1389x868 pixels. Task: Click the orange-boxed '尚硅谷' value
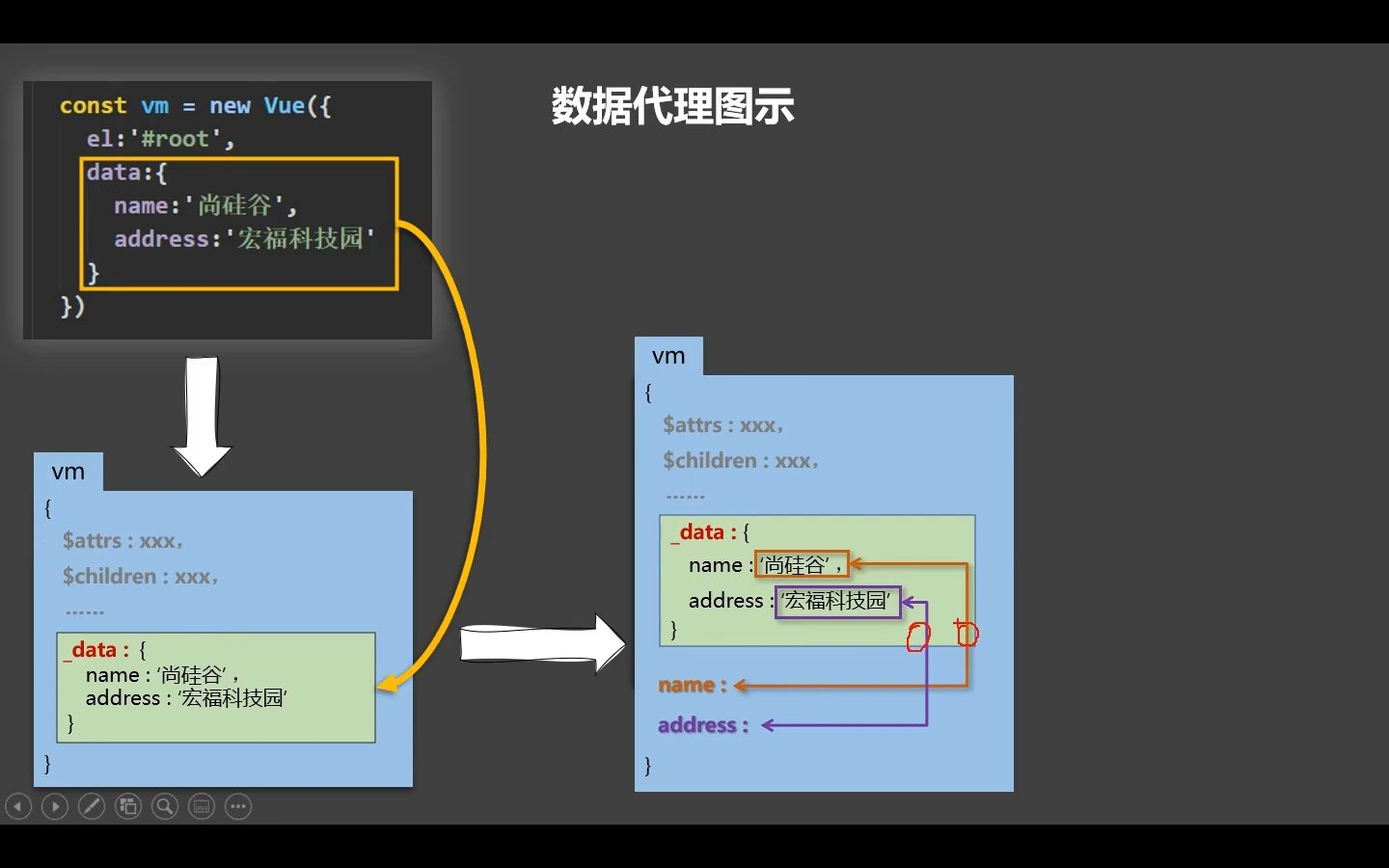pyautogui.click(x=802, y=564)
